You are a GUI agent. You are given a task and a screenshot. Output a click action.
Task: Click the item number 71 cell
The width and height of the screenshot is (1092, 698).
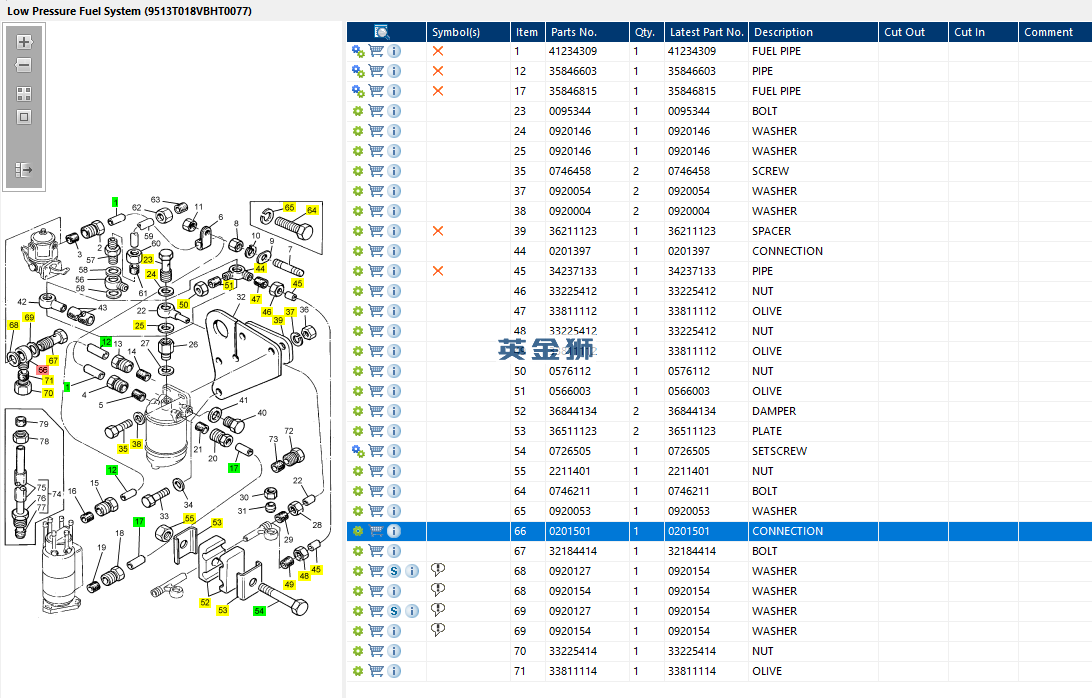pos(527,672)
